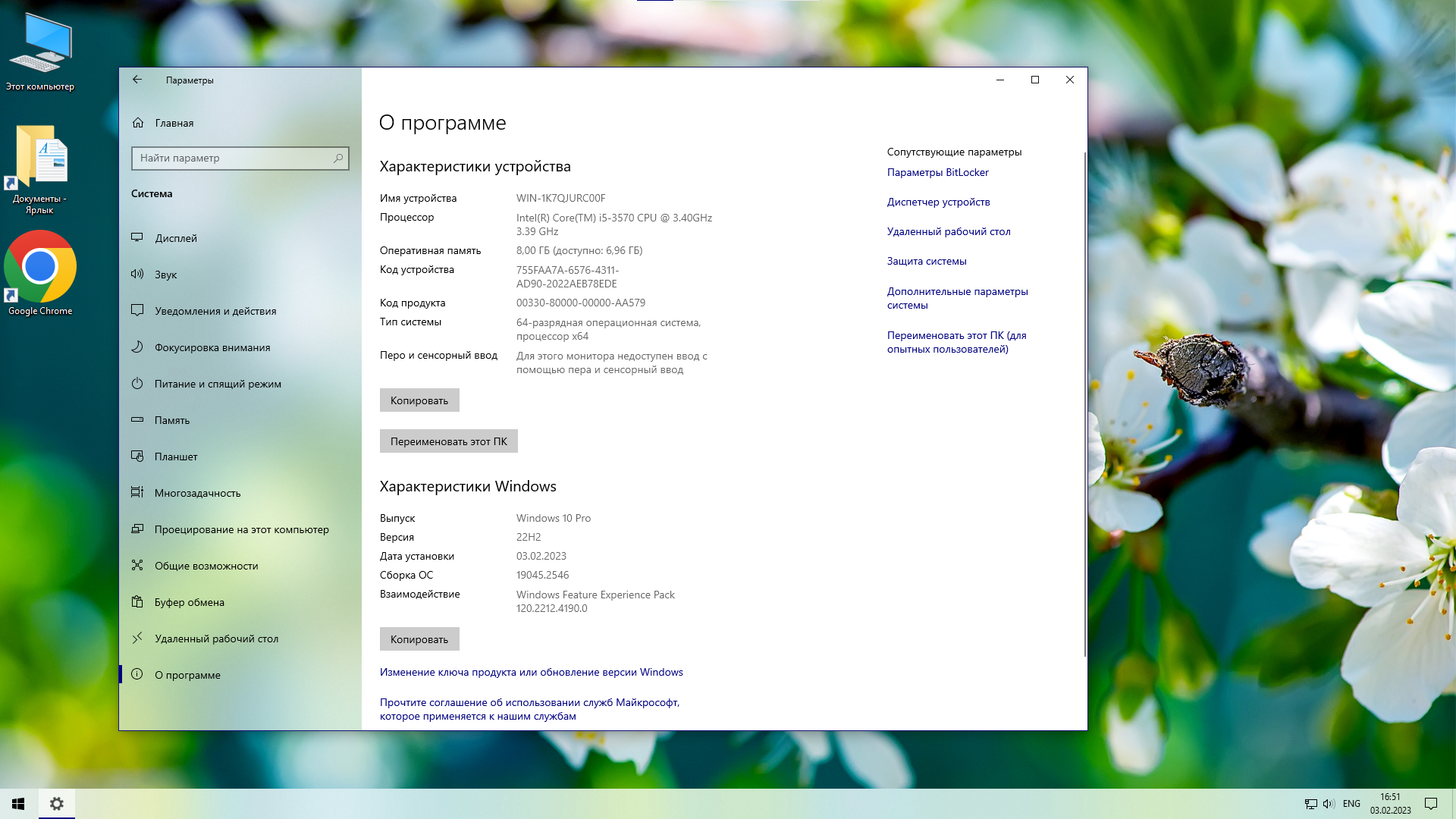Open Дисплей (Display) settings
Viewport: 1456px width, 819px height.
176,238
